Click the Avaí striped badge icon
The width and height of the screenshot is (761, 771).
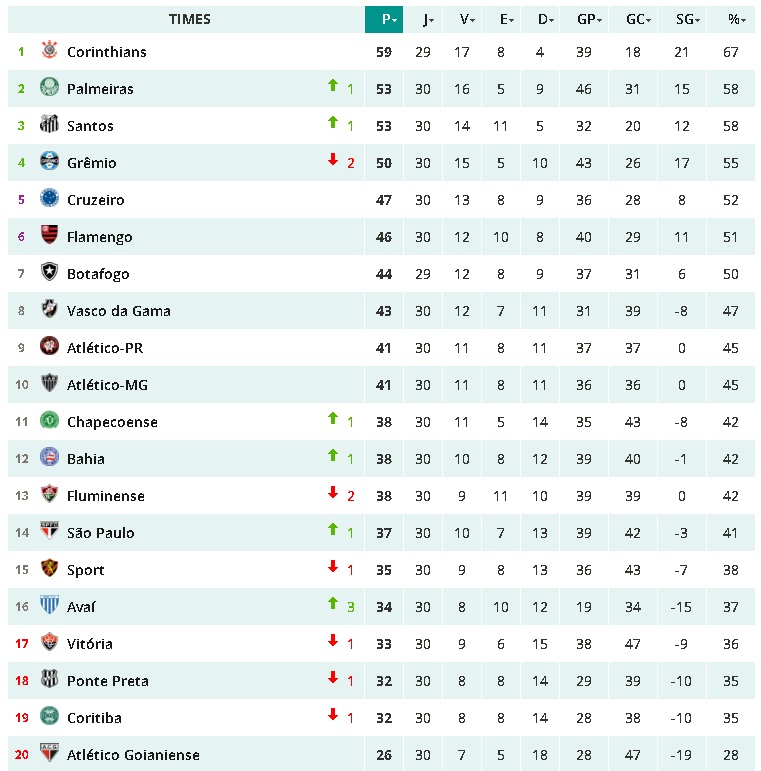(x=49, y=606)
